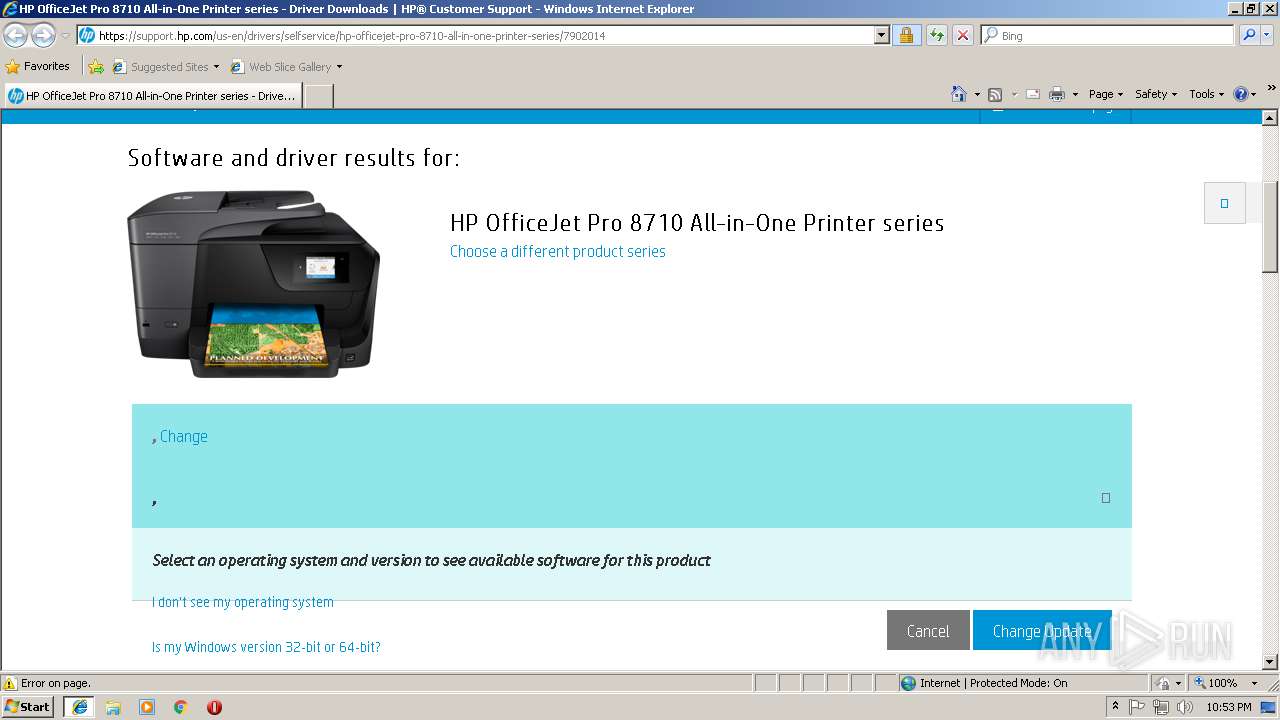Click the Error on page. status text
Screen dimensions: 1280x720
pyautogui.click(x=56, y=683)
